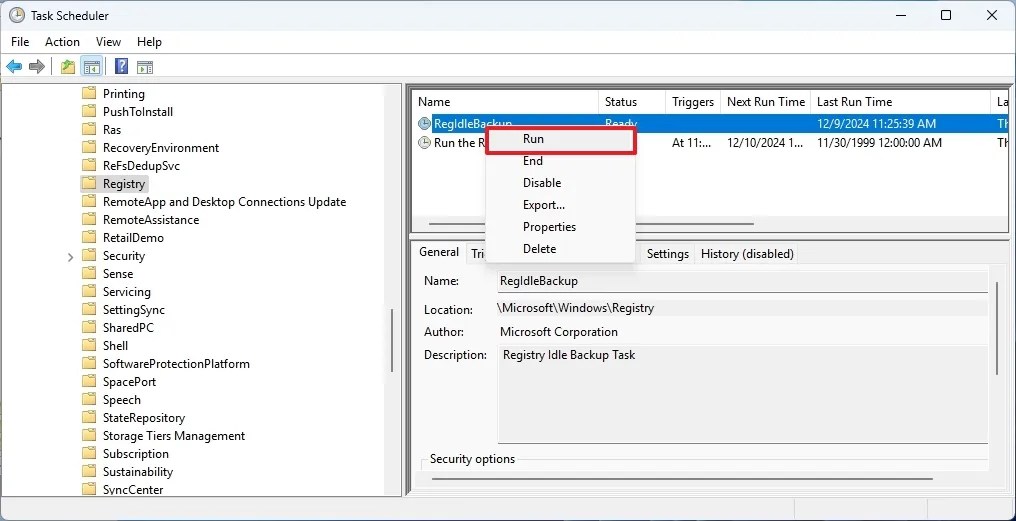Click the Name field showing RegIdleBackup

tap(743, 281)
